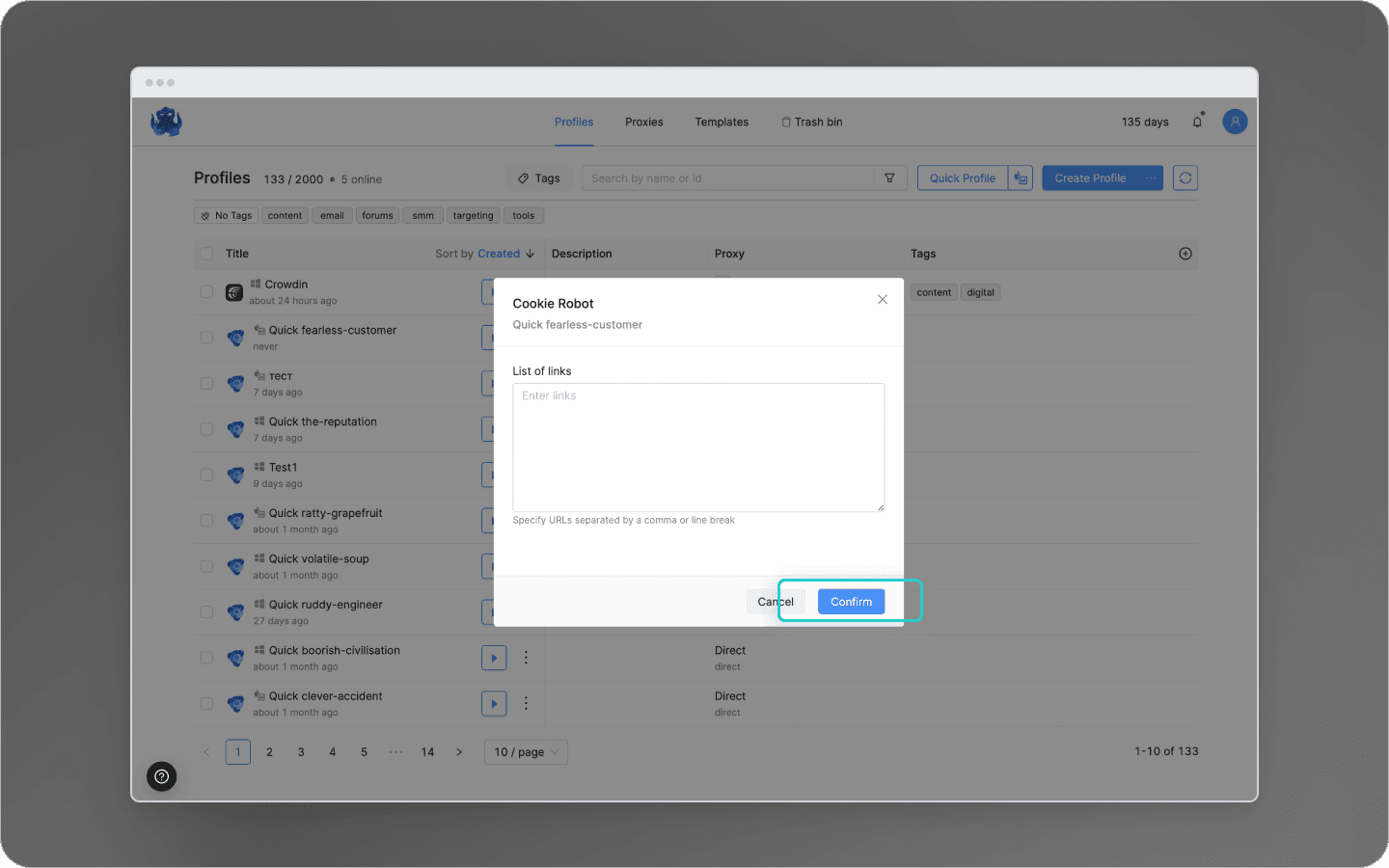This screenshot has width=1389, height=868.
Task: Cancel the Cookie Robot dialog
Action: (x=776, y=602)
